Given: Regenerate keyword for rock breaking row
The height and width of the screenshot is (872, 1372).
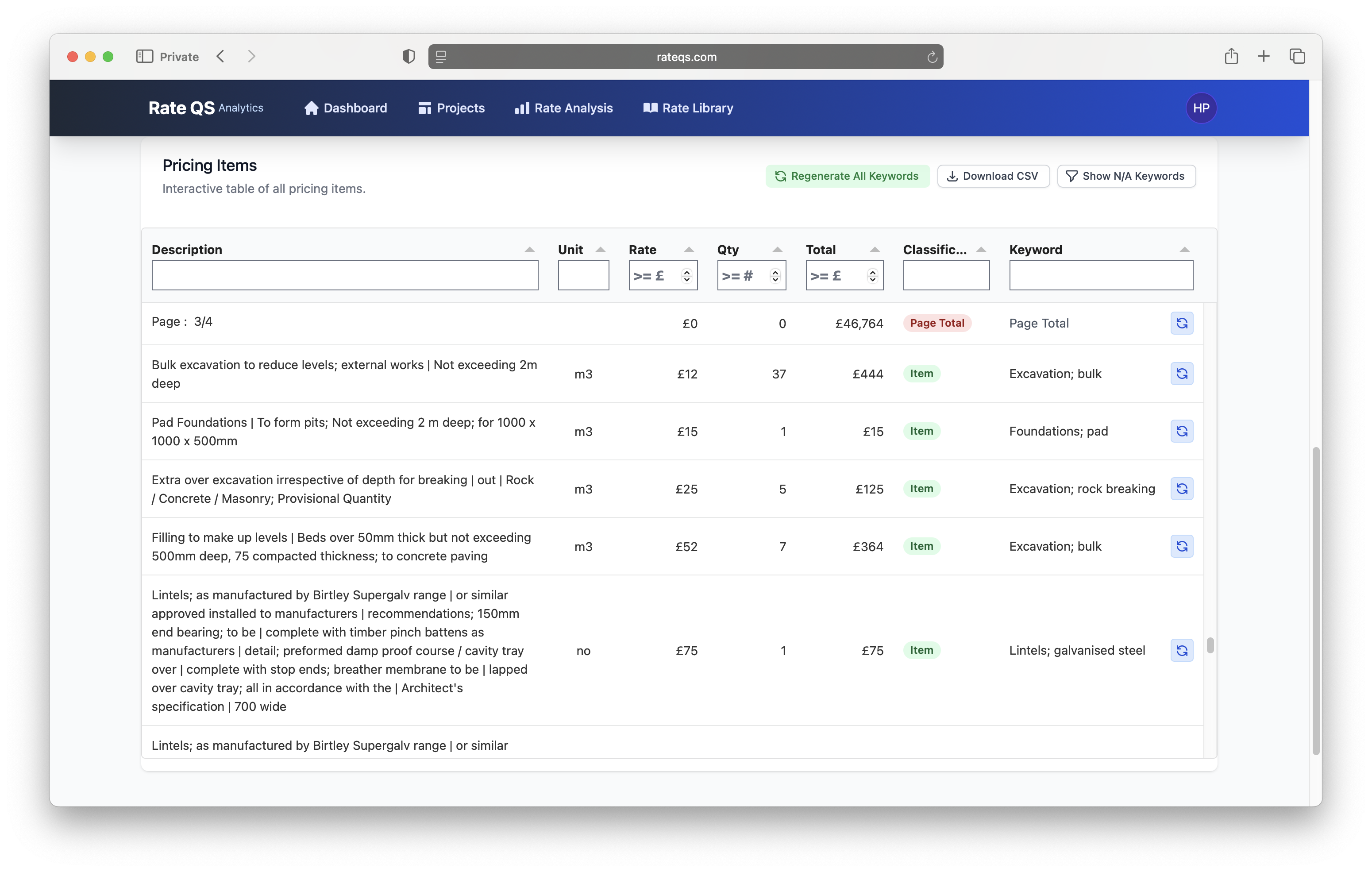Looking at the screenshot, I should pos(1182,489).
